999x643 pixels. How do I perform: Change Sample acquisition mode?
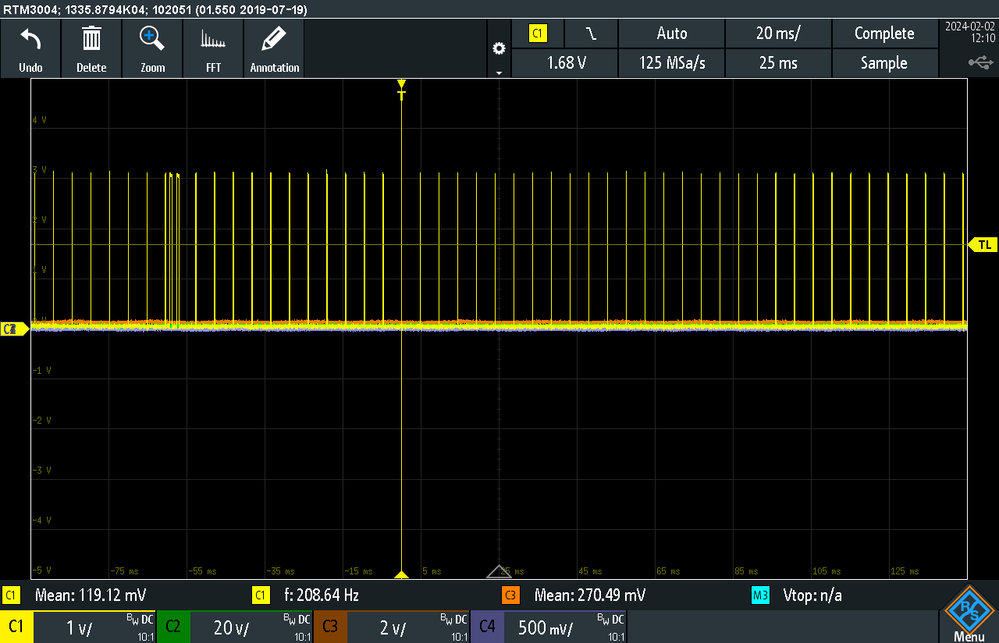pos(884,62)
